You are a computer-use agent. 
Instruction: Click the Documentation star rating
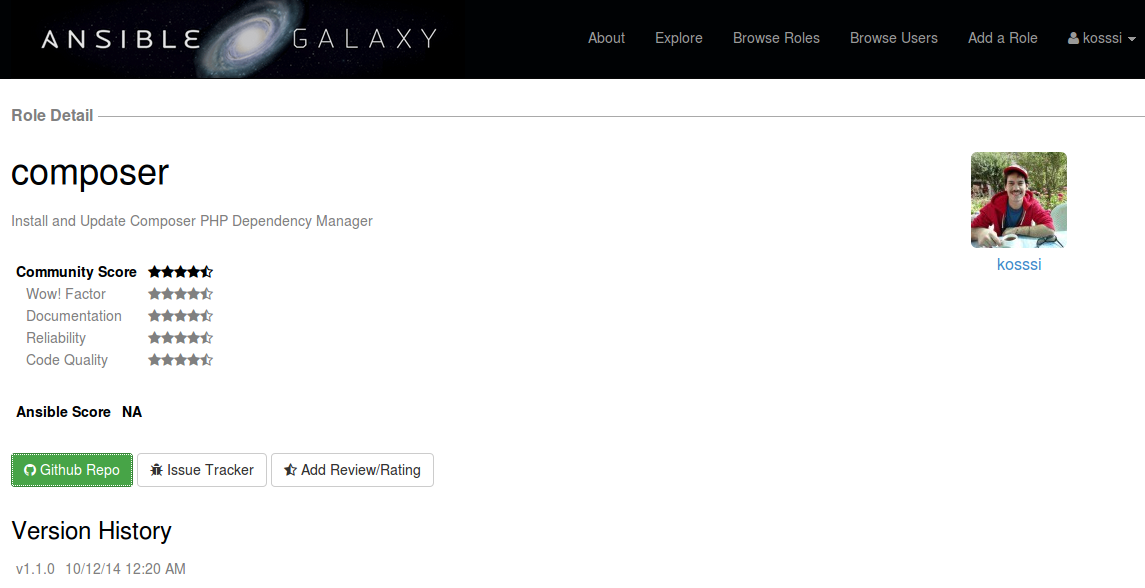click(180, 316)
